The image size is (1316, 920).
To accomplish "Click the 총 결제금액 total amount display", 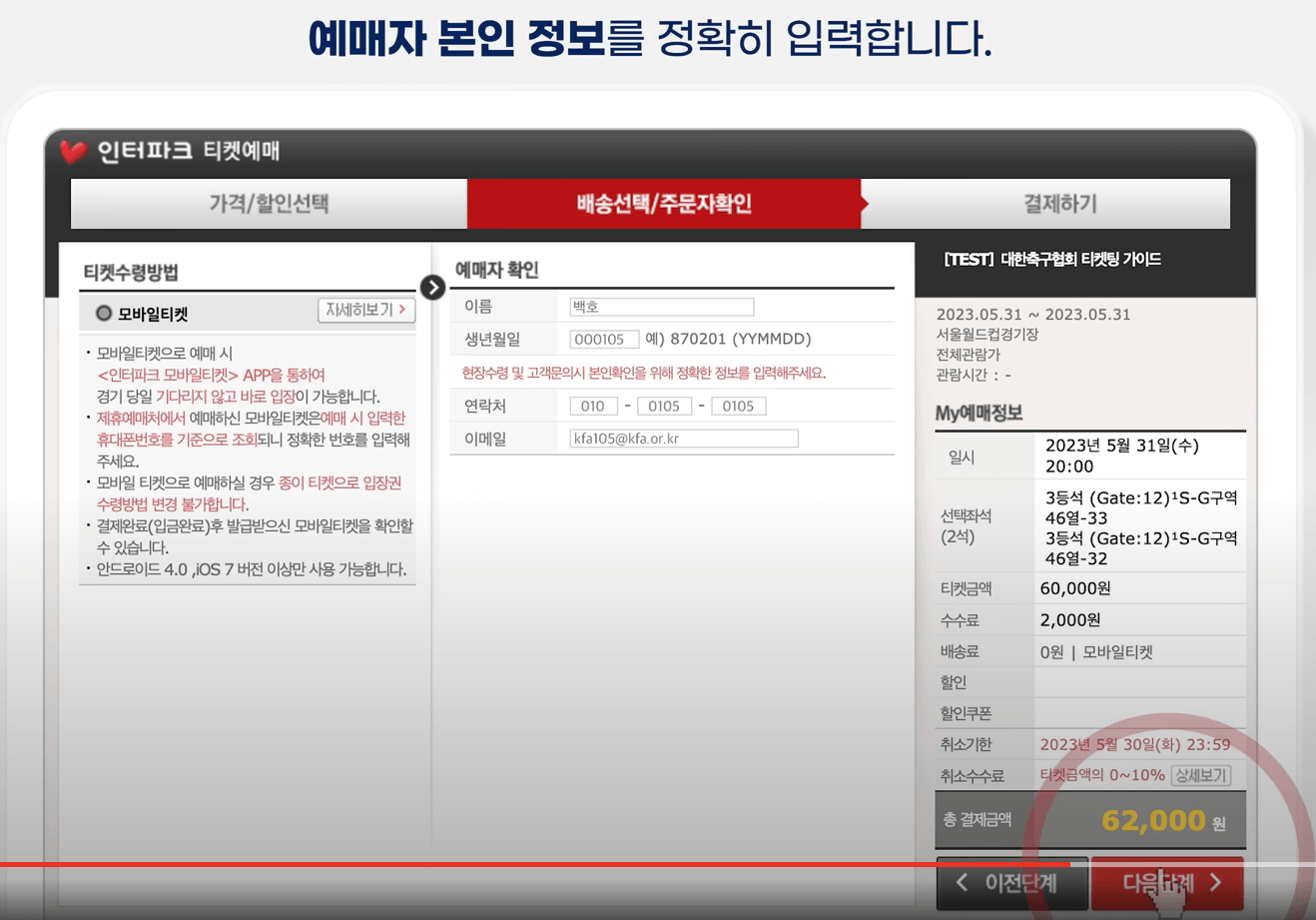I will (1088, 820).
